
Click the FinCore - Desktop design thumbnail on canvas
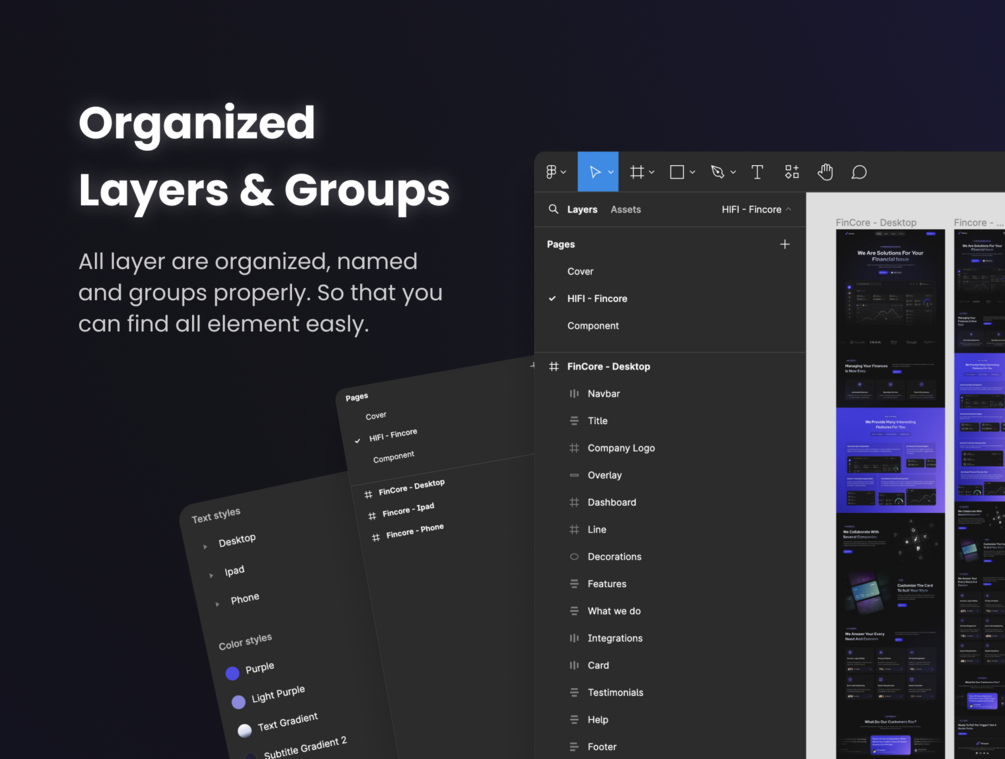point(890,494)
